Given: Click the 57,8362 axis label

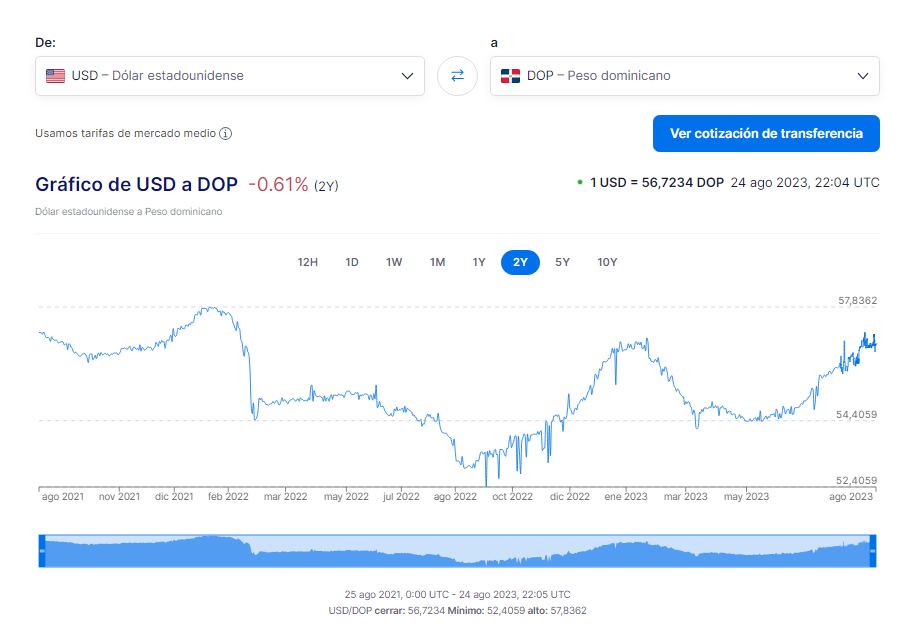Looking at the screenshot, I should pyautogui.click(x=857, y=300).
